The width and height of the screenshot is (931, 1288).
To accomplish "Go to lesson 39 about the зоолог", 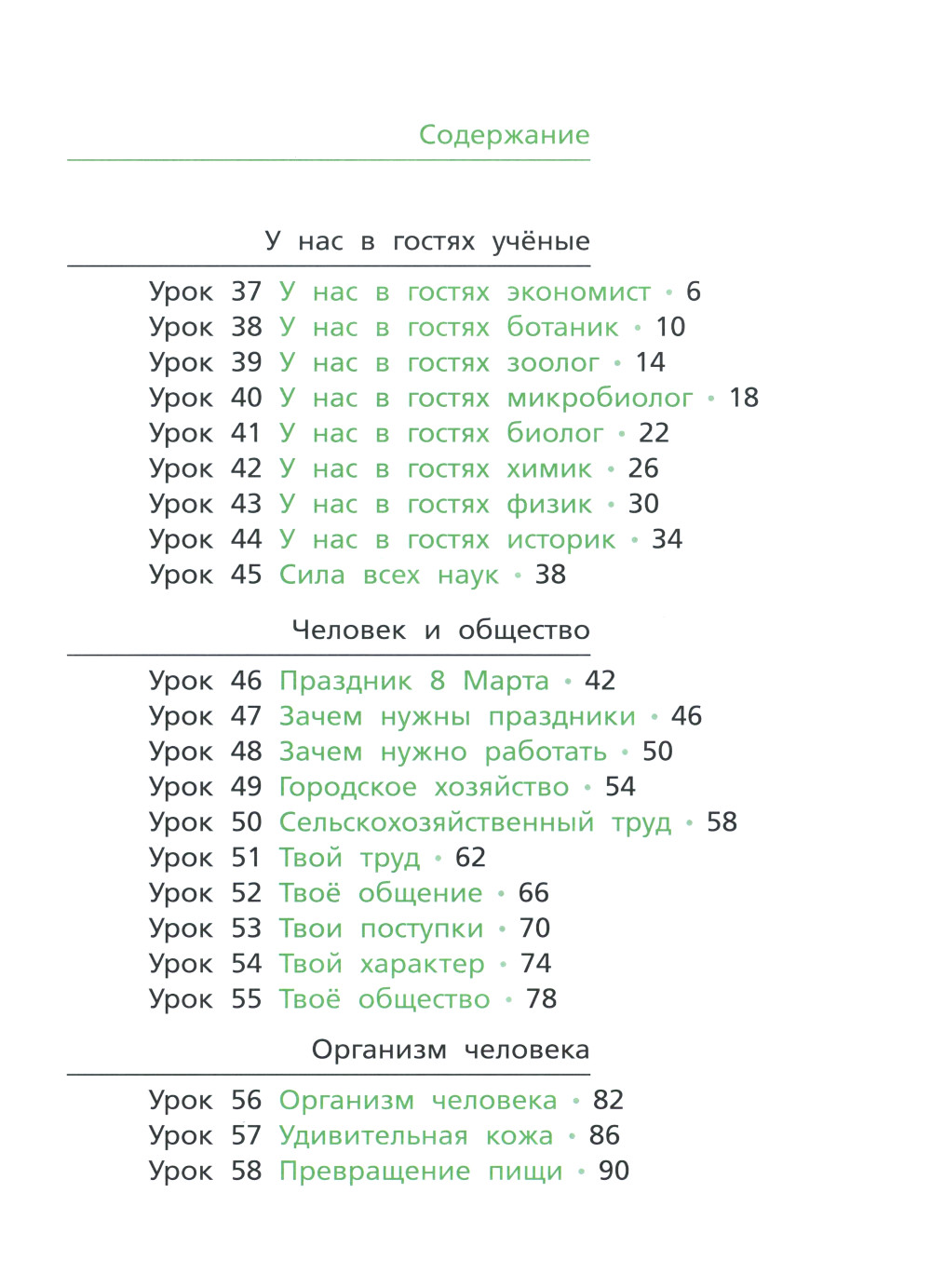I will point(439,363).
